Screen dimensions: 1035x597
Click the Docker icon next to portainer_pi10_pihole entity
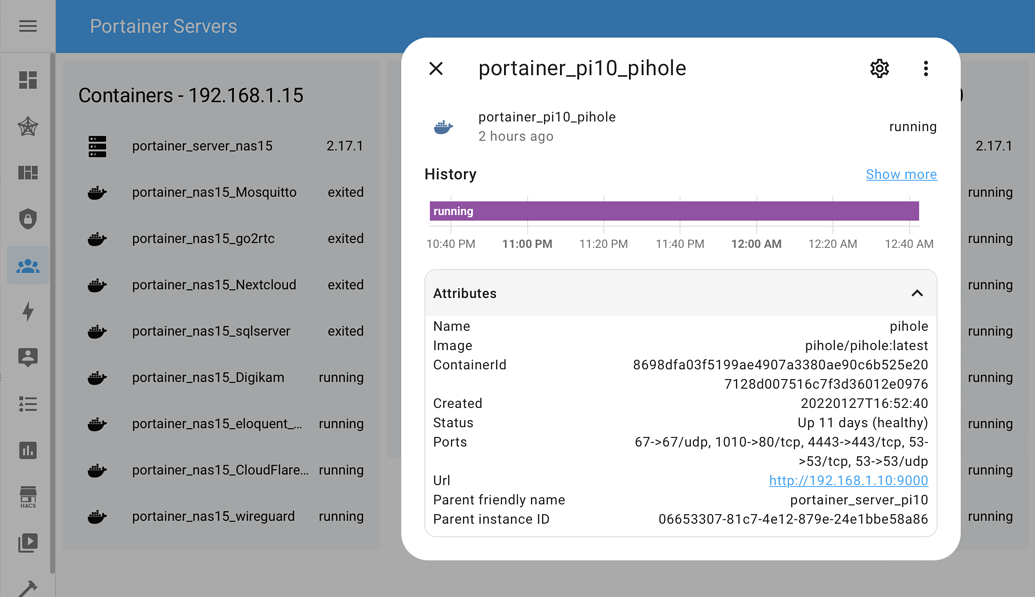[443, 127]
